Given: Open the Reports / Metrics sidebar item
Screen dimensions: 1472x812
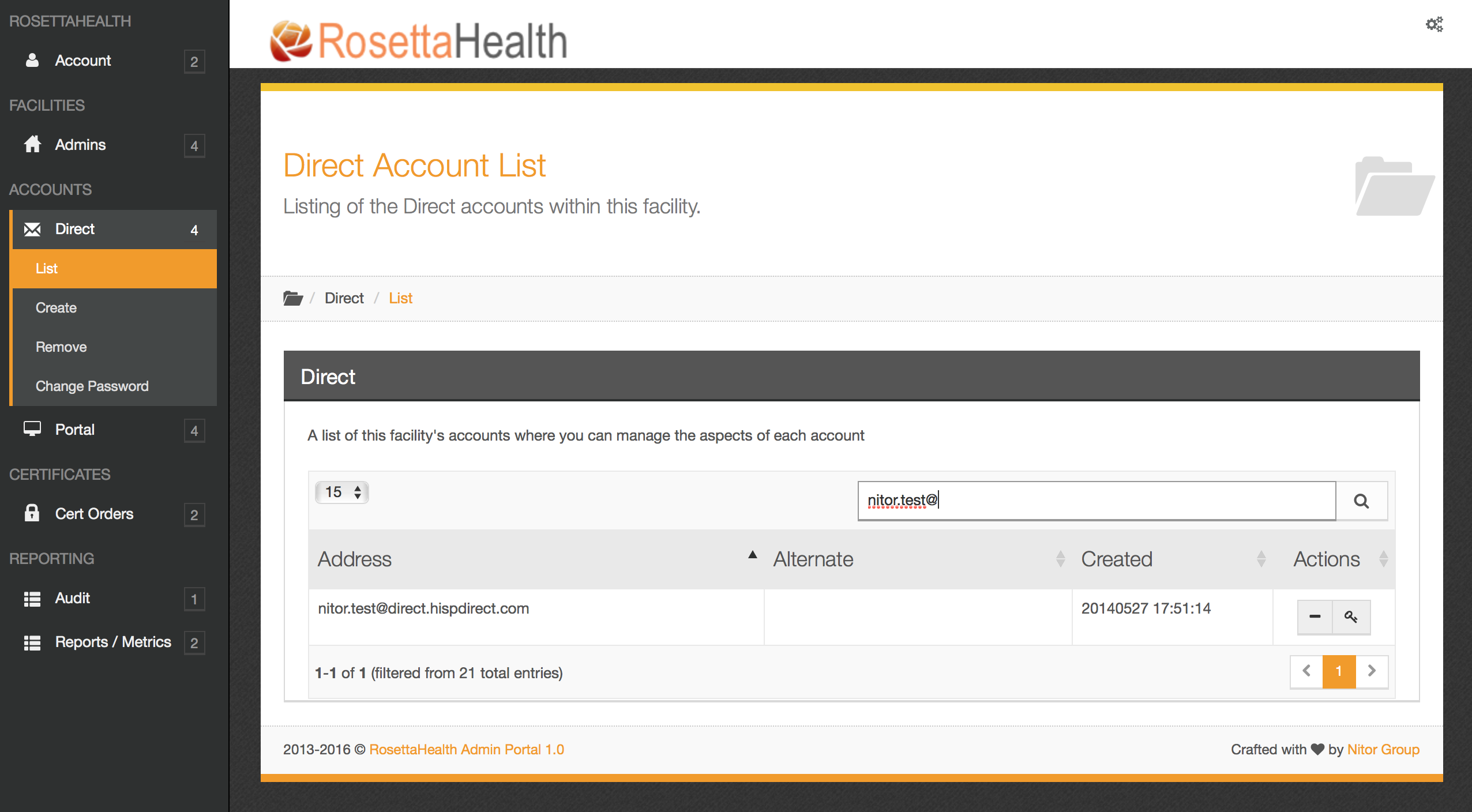Looking at the screenshot, I should point(113,642).
